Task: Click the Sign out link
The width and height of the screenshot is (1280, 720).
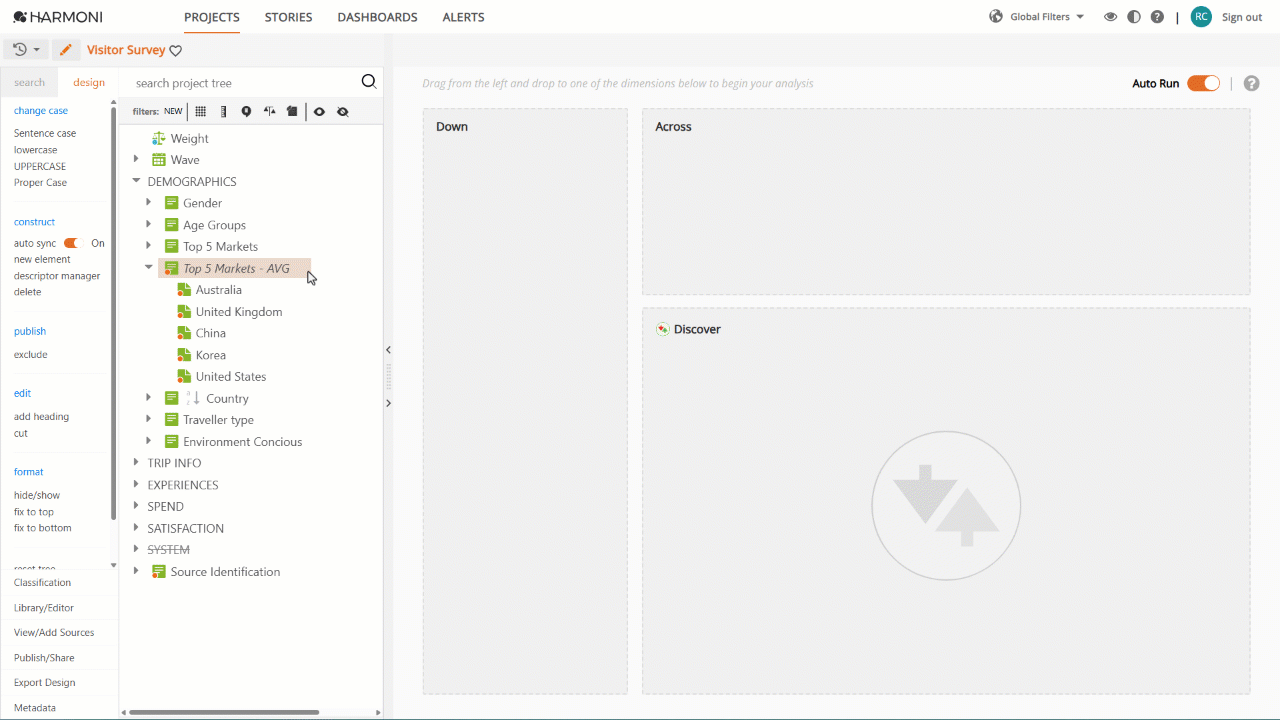Action: pos(1242,17)
